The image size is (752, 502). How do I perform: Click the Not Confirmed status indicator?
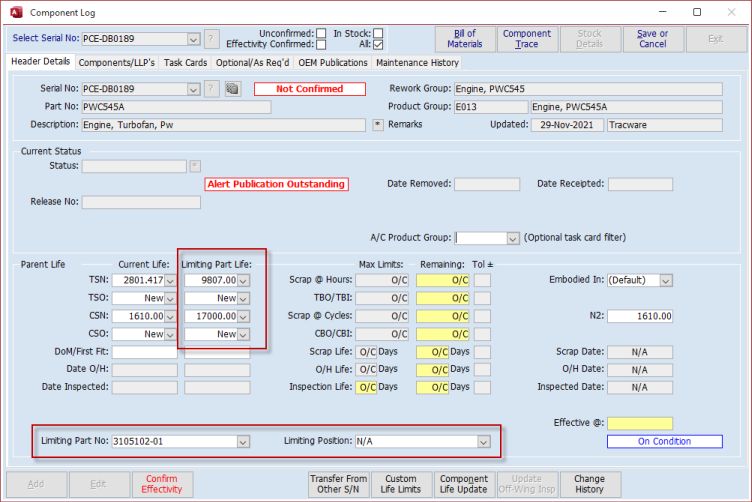pyautogui.click(x=310, y=89)
